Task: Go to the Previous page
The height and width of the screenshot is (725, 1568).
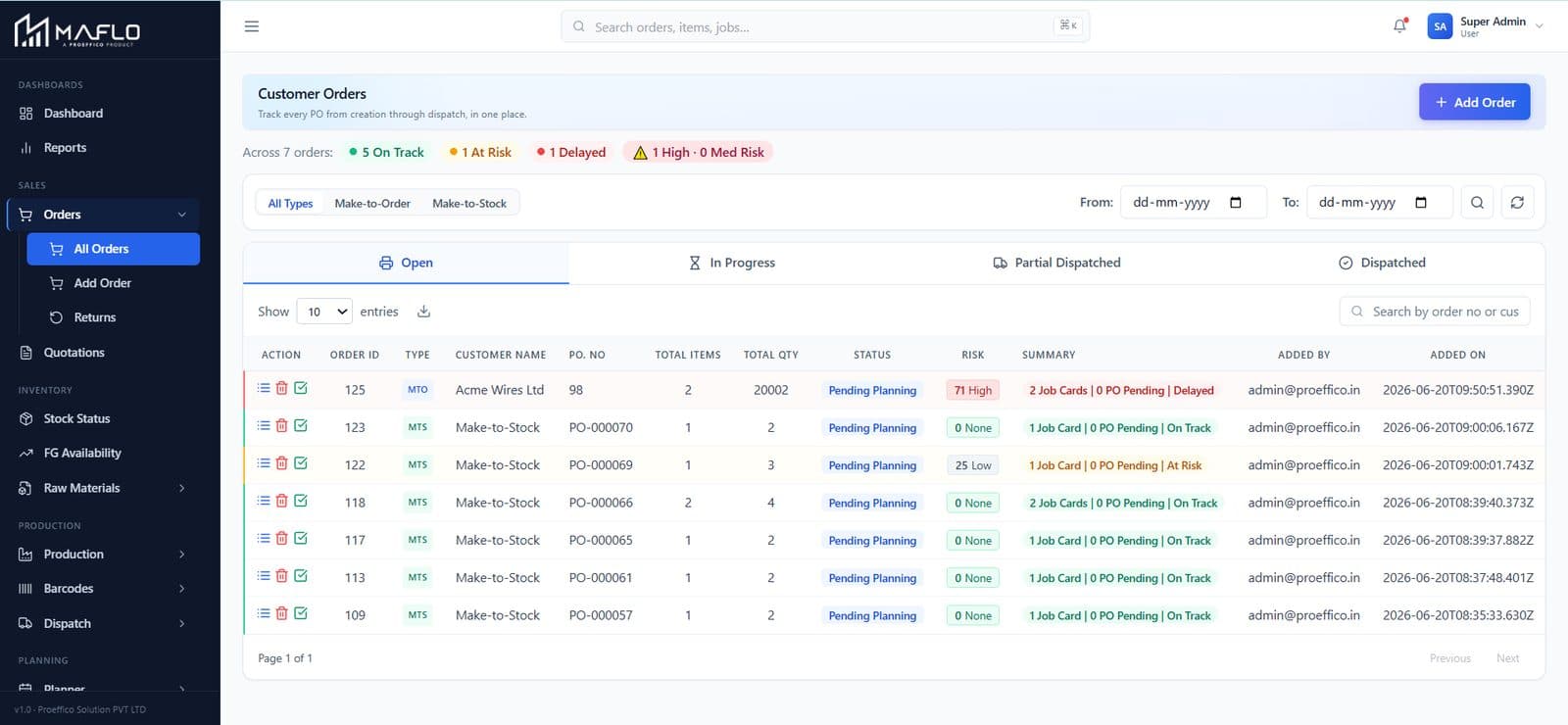Action: [1449, 658]
